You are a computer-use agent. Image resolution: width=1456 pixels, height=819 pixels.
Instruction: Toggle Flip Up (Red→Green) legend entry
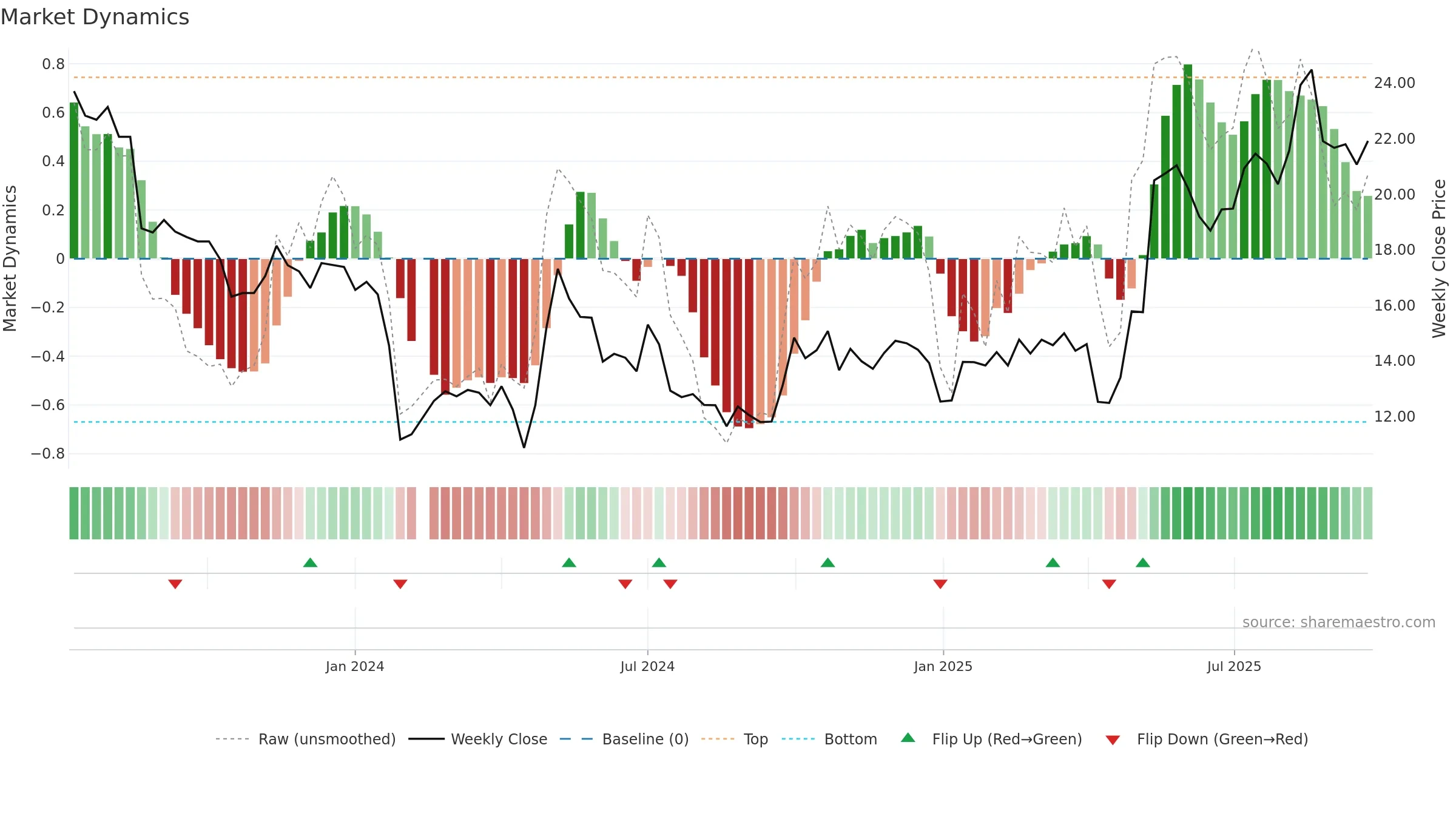tap(991, 739)
